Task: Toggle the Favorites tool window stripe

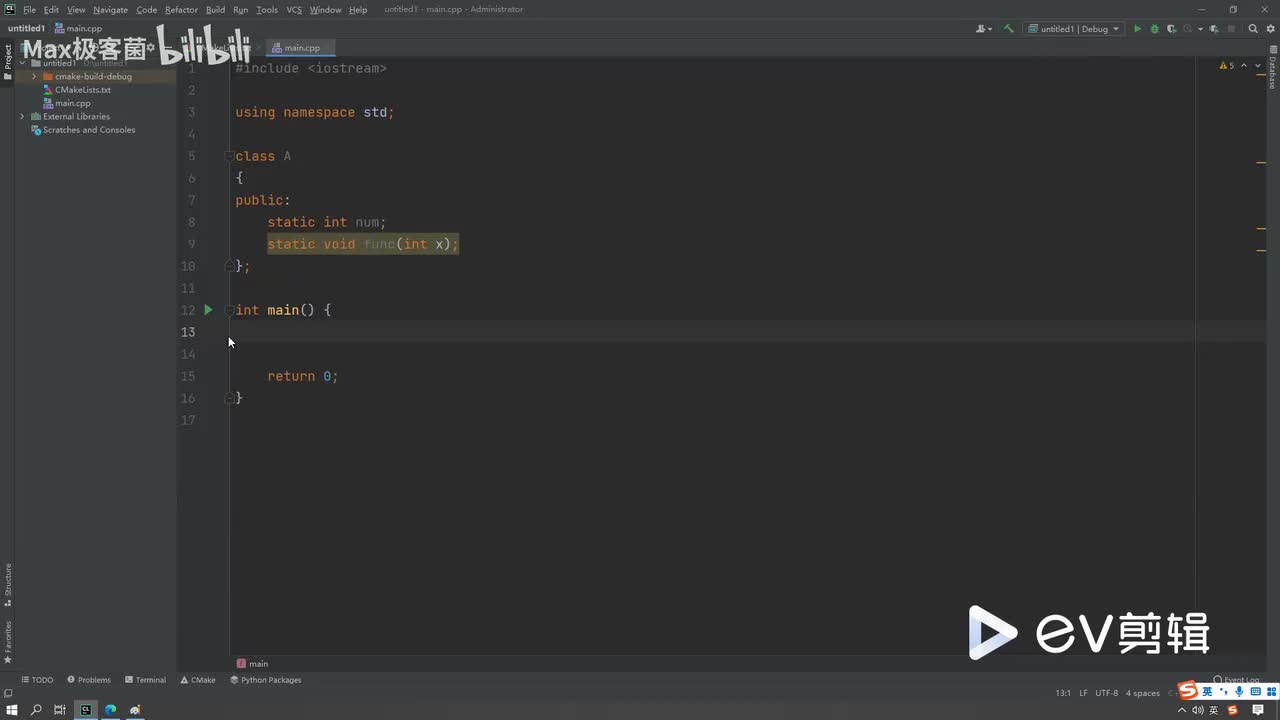Action: 8,642
